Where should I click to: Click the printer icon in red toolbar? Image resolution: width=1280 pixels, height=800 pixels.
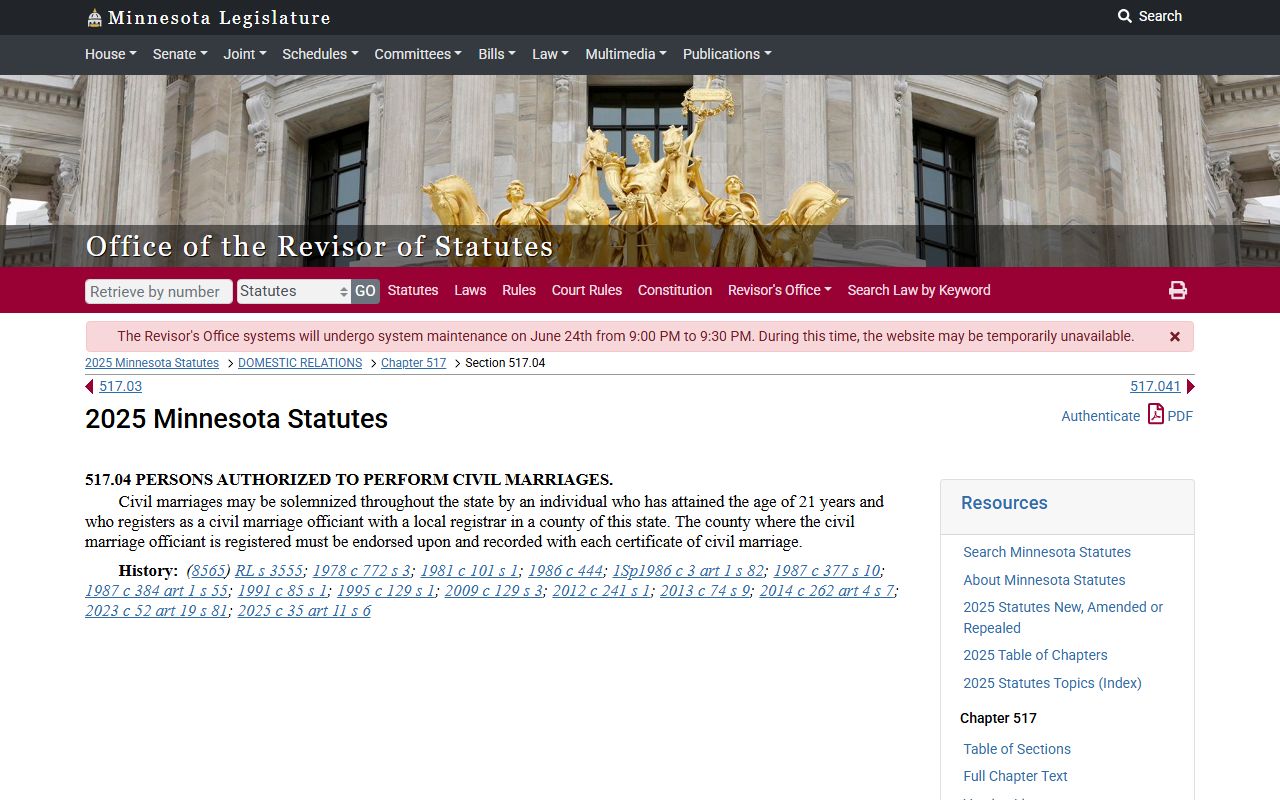(x=1178, y=290)
